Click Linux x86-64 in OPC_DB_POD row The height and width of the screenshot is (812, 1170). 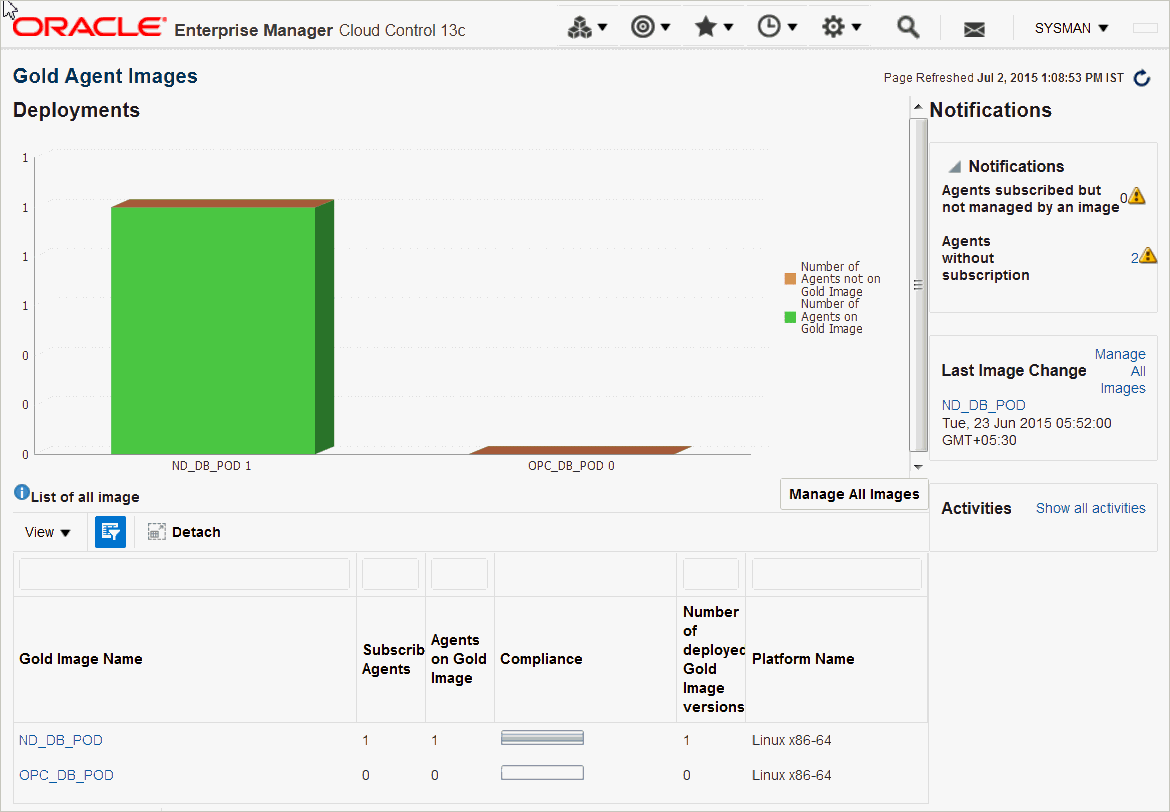(792, 775)
